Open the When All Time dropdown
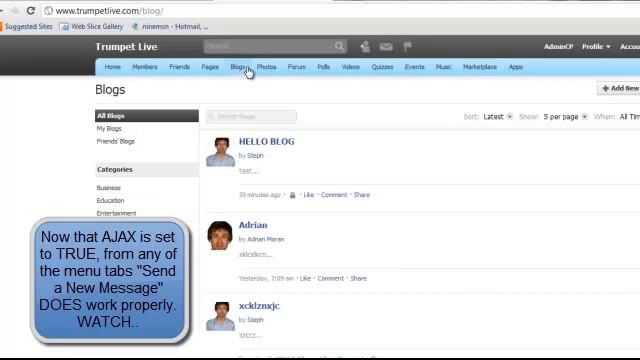The width and height of the screenshot is (640, 360). 629,117
